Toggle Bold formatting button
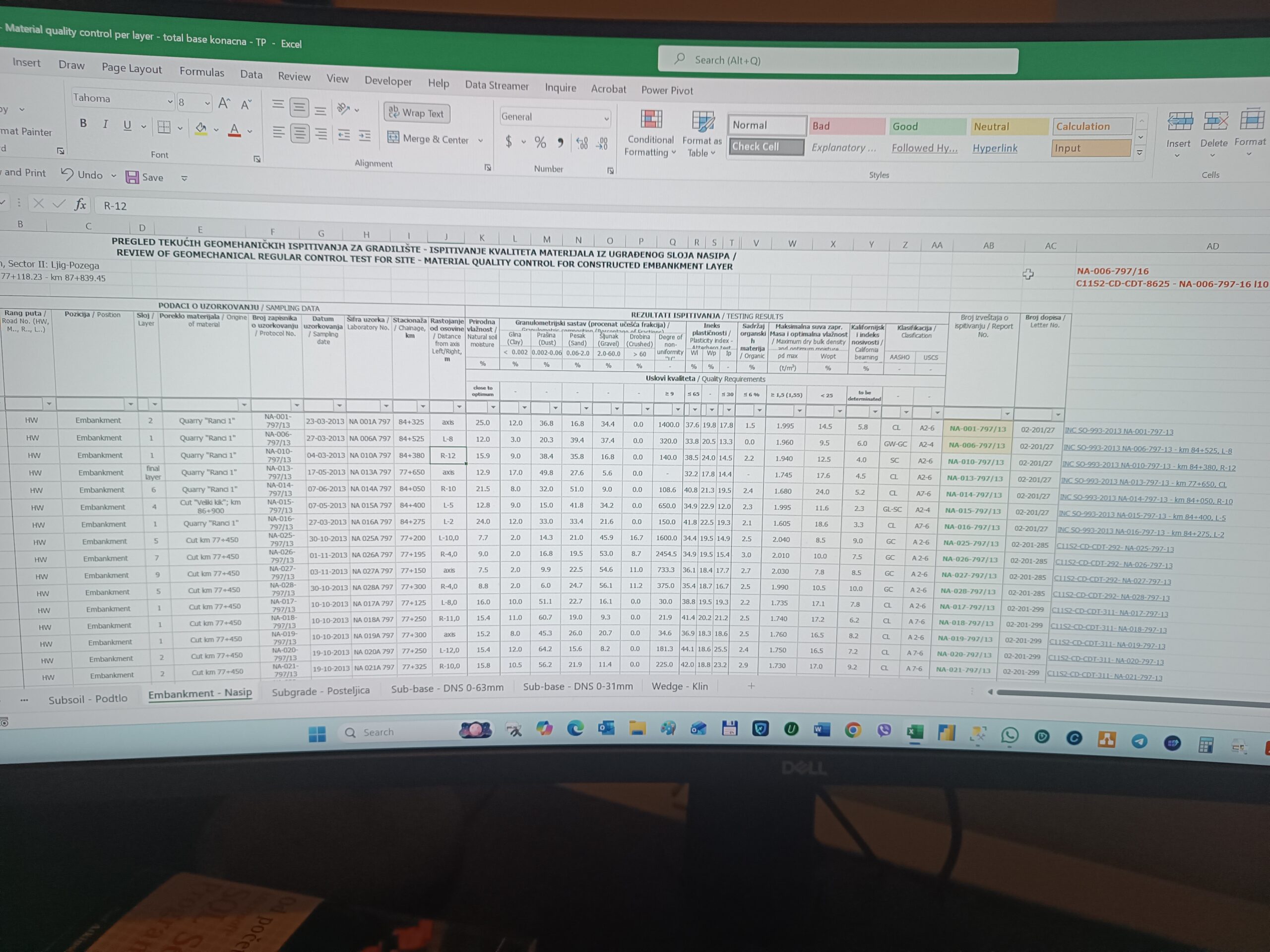Screen dimensions: 1270x952 click(83, 123)
